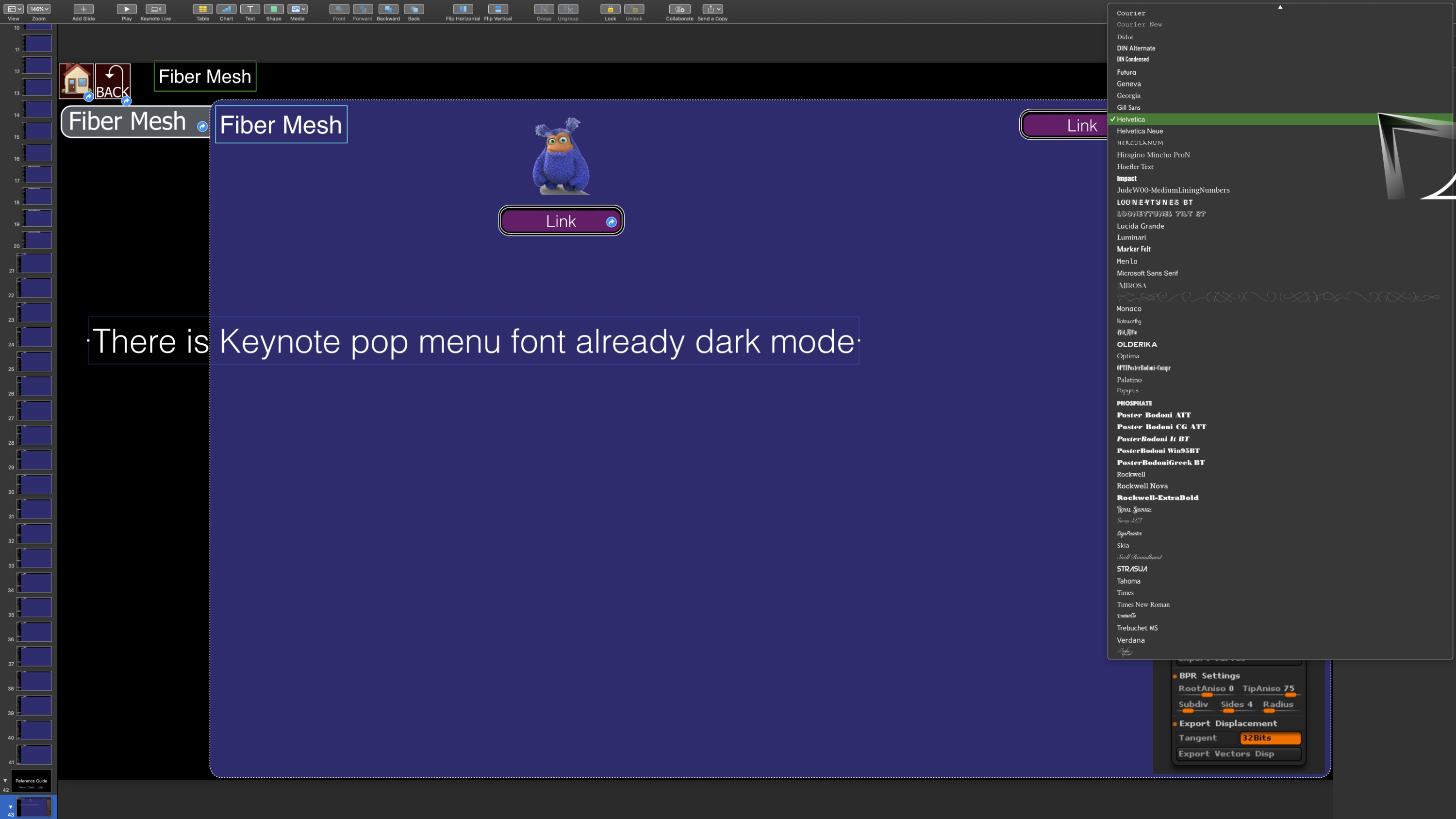1456x819 pixels.
Task: Click link badge on Fiber Mesh button
Action: point(202,127)
